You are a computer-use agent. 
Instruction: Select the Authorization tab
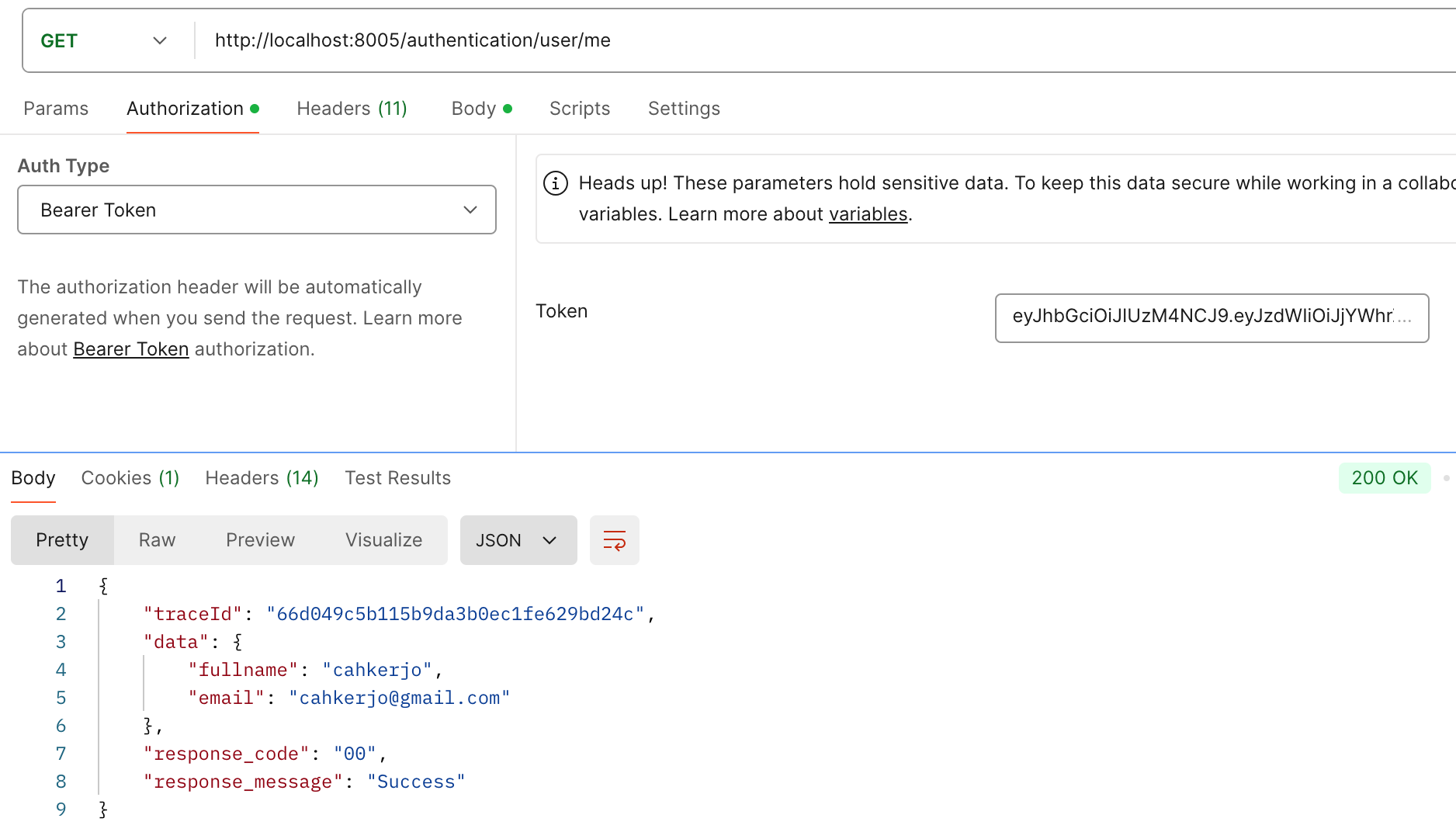point(192,109)
